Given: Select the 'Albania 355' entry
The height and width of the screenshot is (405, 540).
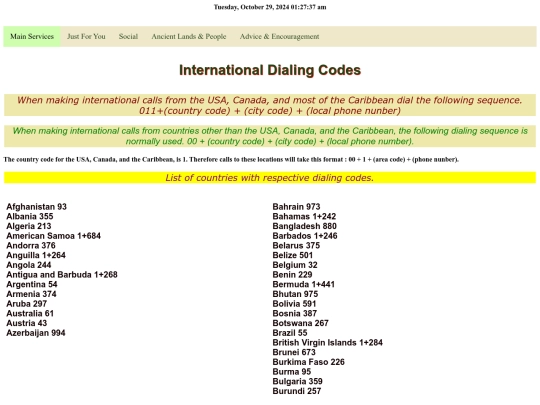Looking at the screenshot, I should [30, 216].
